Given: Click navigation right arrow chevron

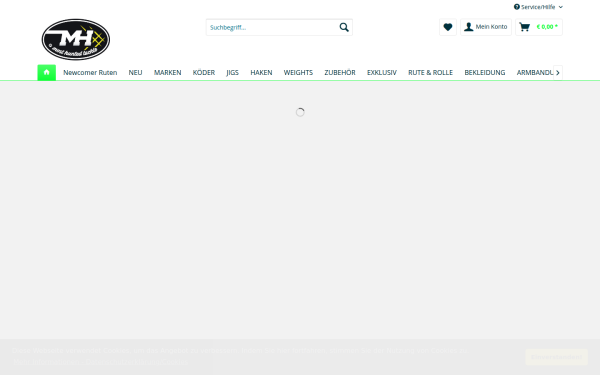Looking at the screenshot, I should coord(558,73).
